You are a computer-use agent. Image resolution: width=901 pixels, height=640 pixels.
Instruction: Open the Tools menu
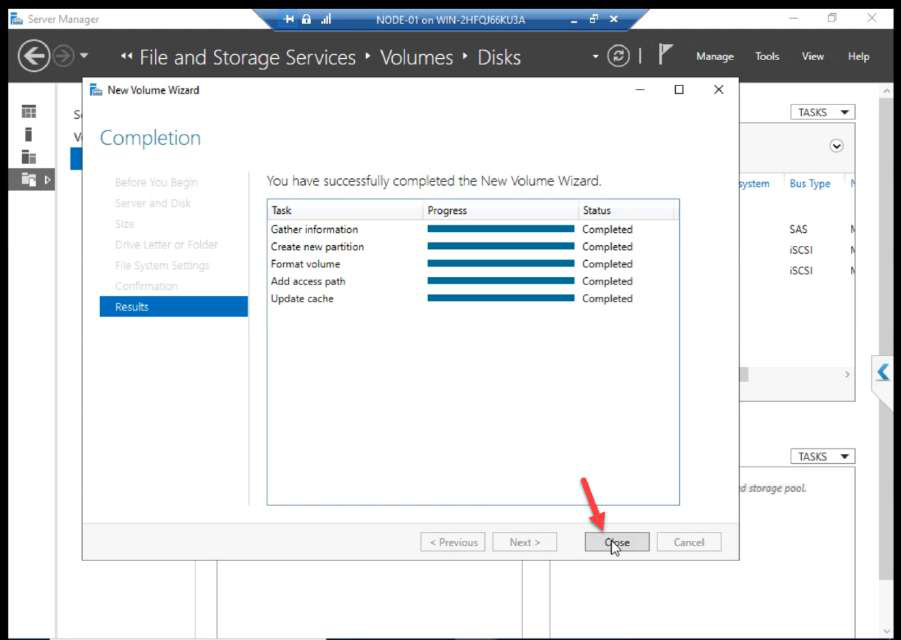click(x=767, y=56)
